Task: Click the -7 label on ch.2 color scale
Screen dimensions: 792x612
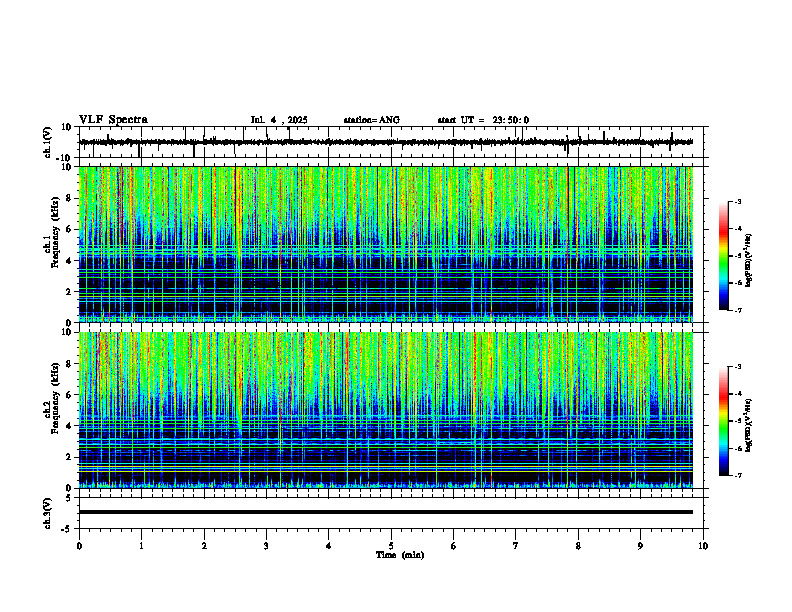Action: (737, 475)
